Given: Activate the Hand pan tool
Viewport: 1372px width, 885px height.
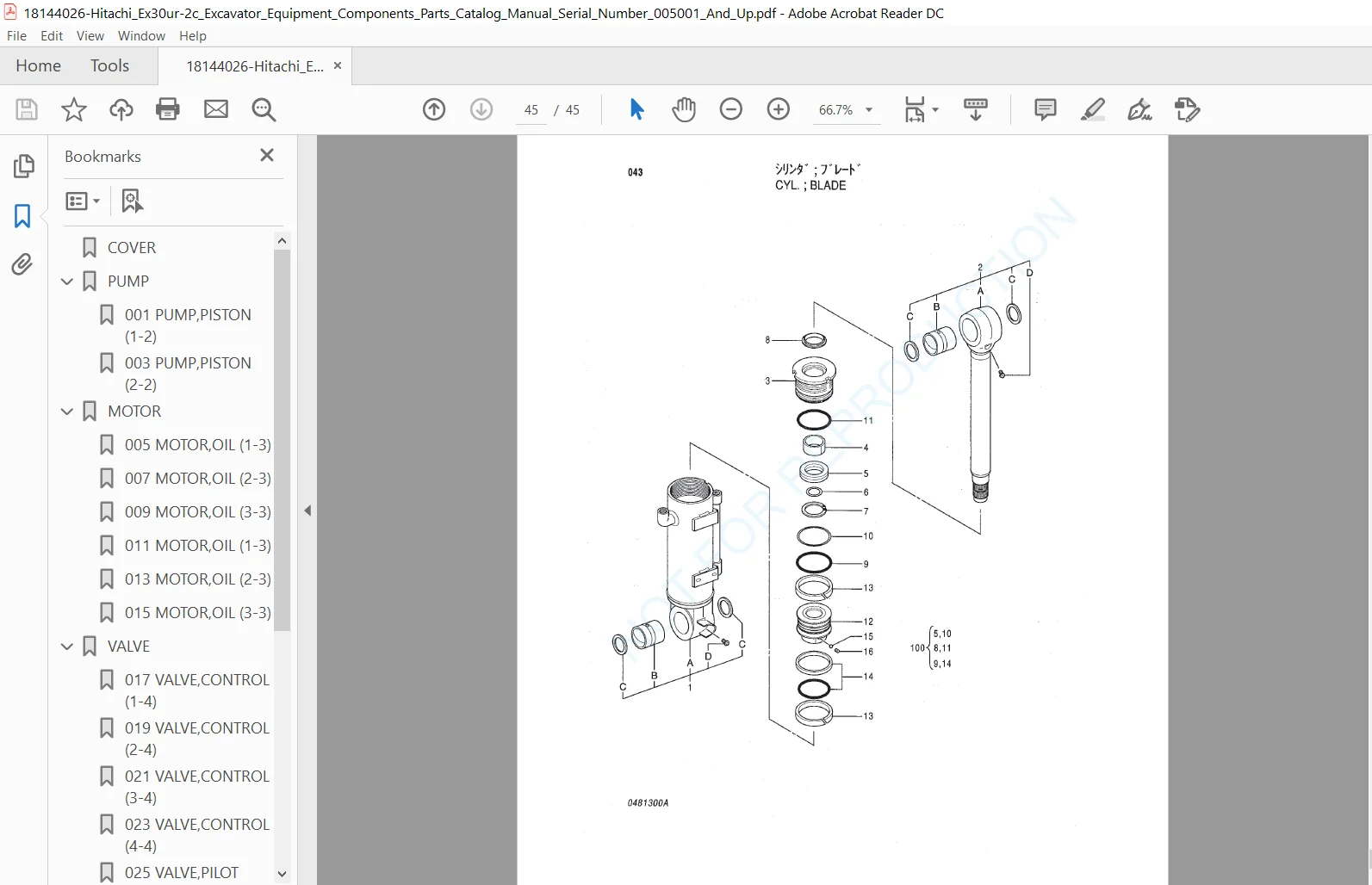Looking at the screenshot, I should click(x=684, y=109).
